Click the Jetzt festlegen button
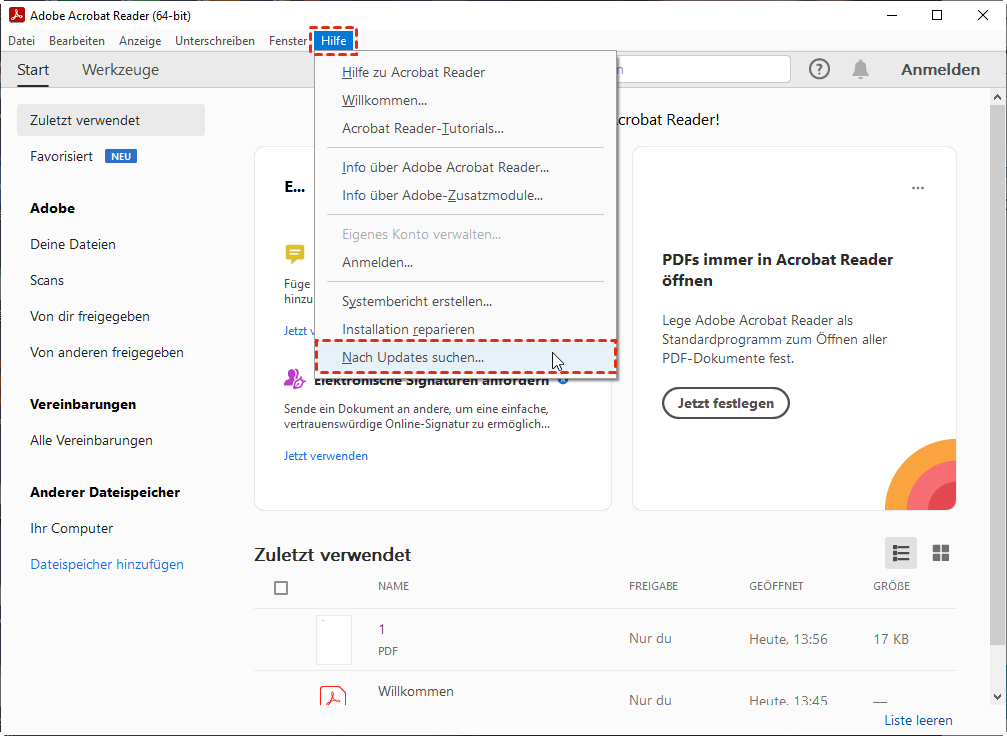Viewport: 1007px width, 736px height. pos(726,403)
